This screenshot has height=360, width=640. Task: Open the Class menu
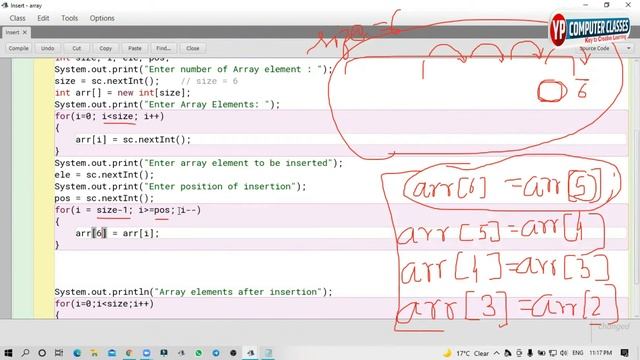tap(18, 18)
